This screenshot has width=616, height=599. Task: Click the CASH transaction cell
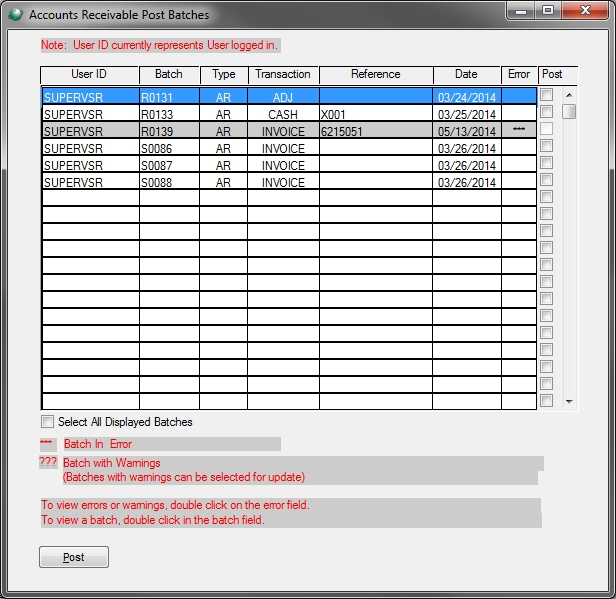tap(283, 114)
